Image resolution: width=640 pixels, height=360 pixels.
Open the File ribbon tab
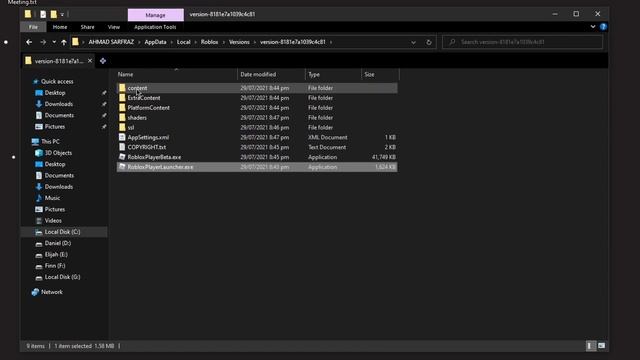(33, 27)
